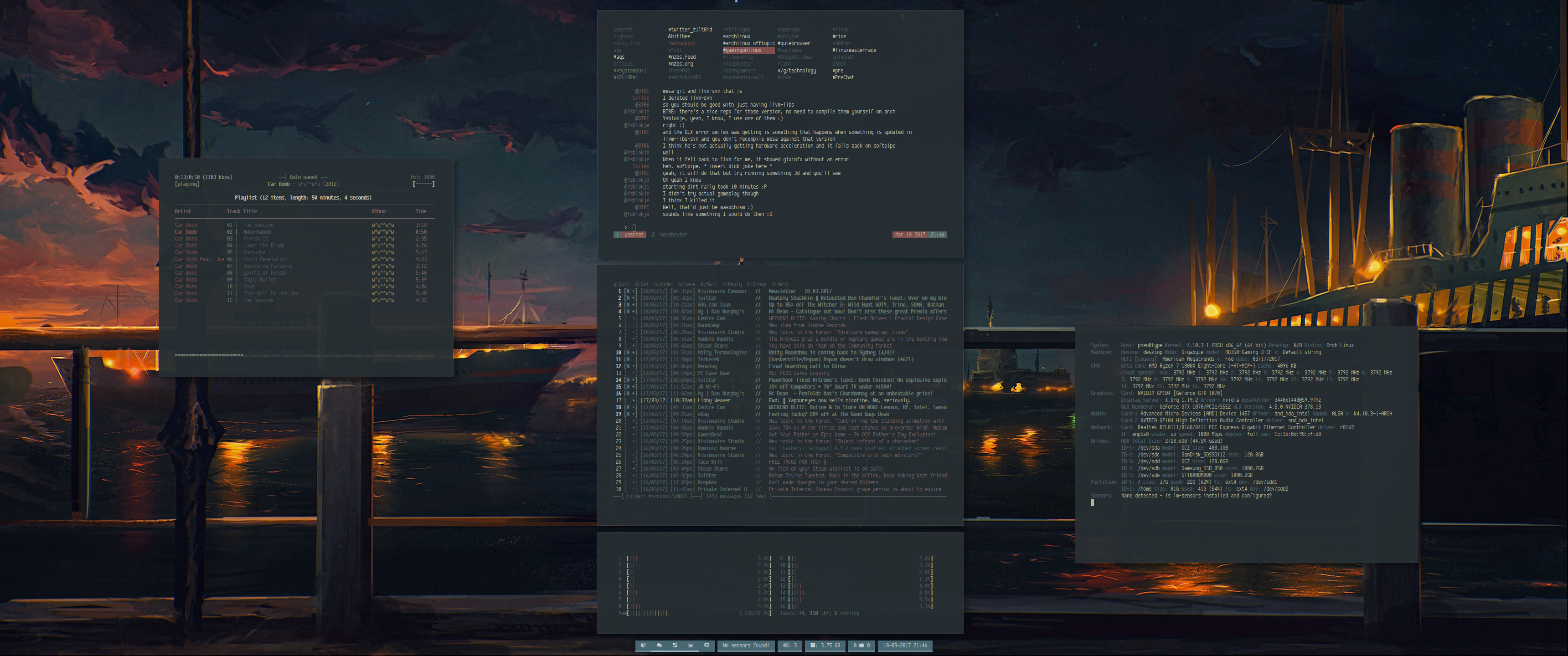Open '#linuxmasterrace' buffer in weechat
Viewport: 1568px width, 656px height.
[855, 50]
